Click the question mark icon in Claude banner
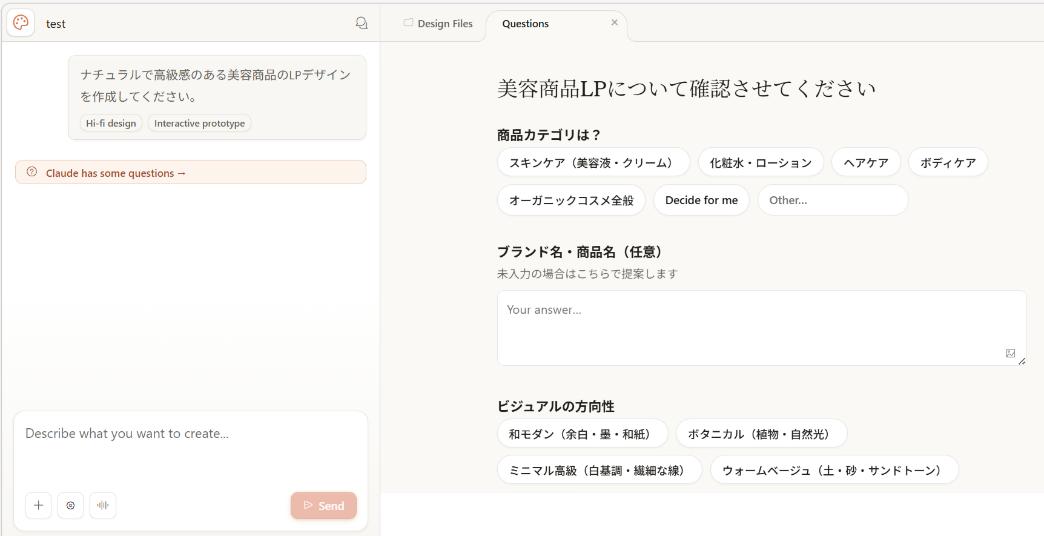Screen dimensions: 1044x536 pyautogui.click(x=31, y=172)
